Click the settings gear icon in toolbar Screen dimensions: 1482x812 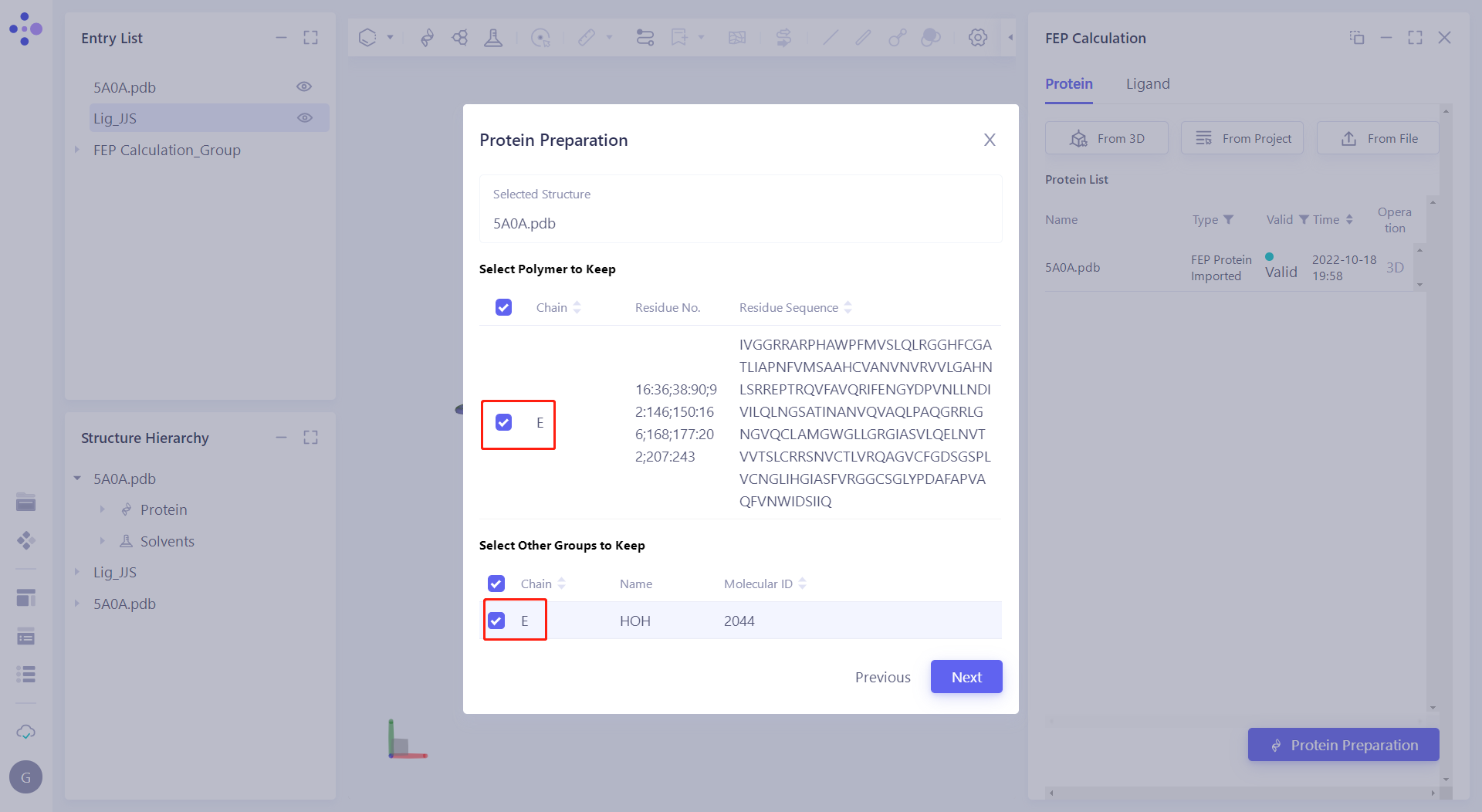pos(977,38)
